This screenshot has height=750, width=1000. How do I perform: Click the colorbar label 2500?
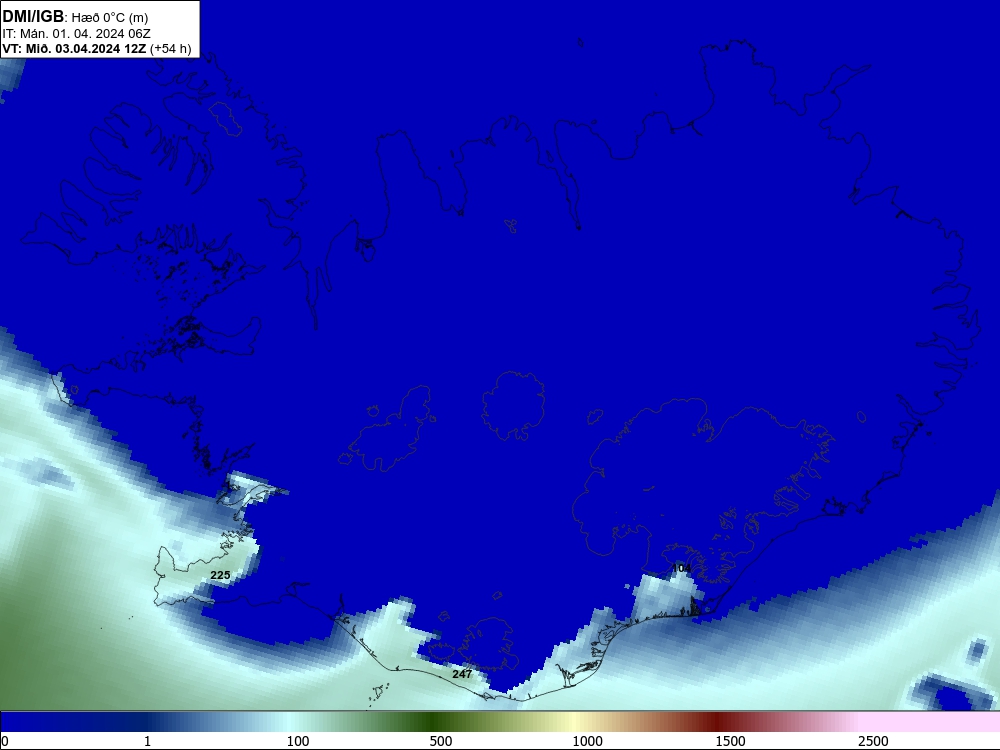pyautogui.click(x=873, y=741)
